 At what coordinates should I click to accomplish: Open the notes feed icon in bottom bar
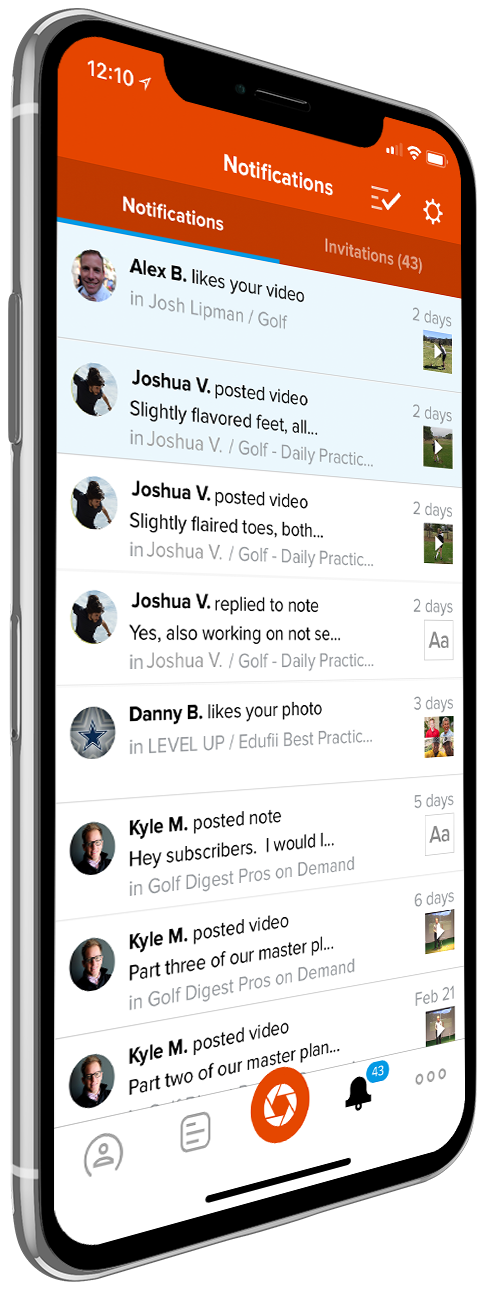point(195,1132)
